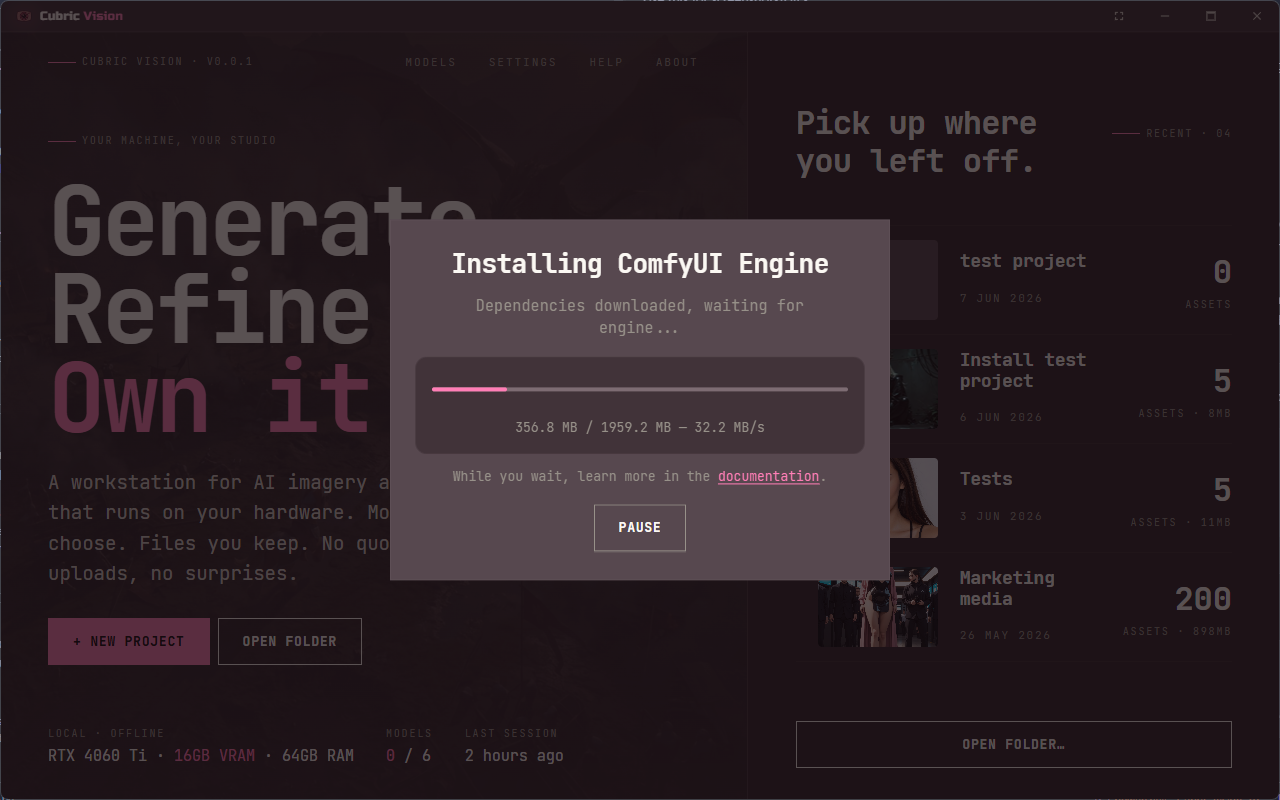Click the 'RTX 4060 Ti' hardware text
1280x800 pixels.
pos(98,756)
